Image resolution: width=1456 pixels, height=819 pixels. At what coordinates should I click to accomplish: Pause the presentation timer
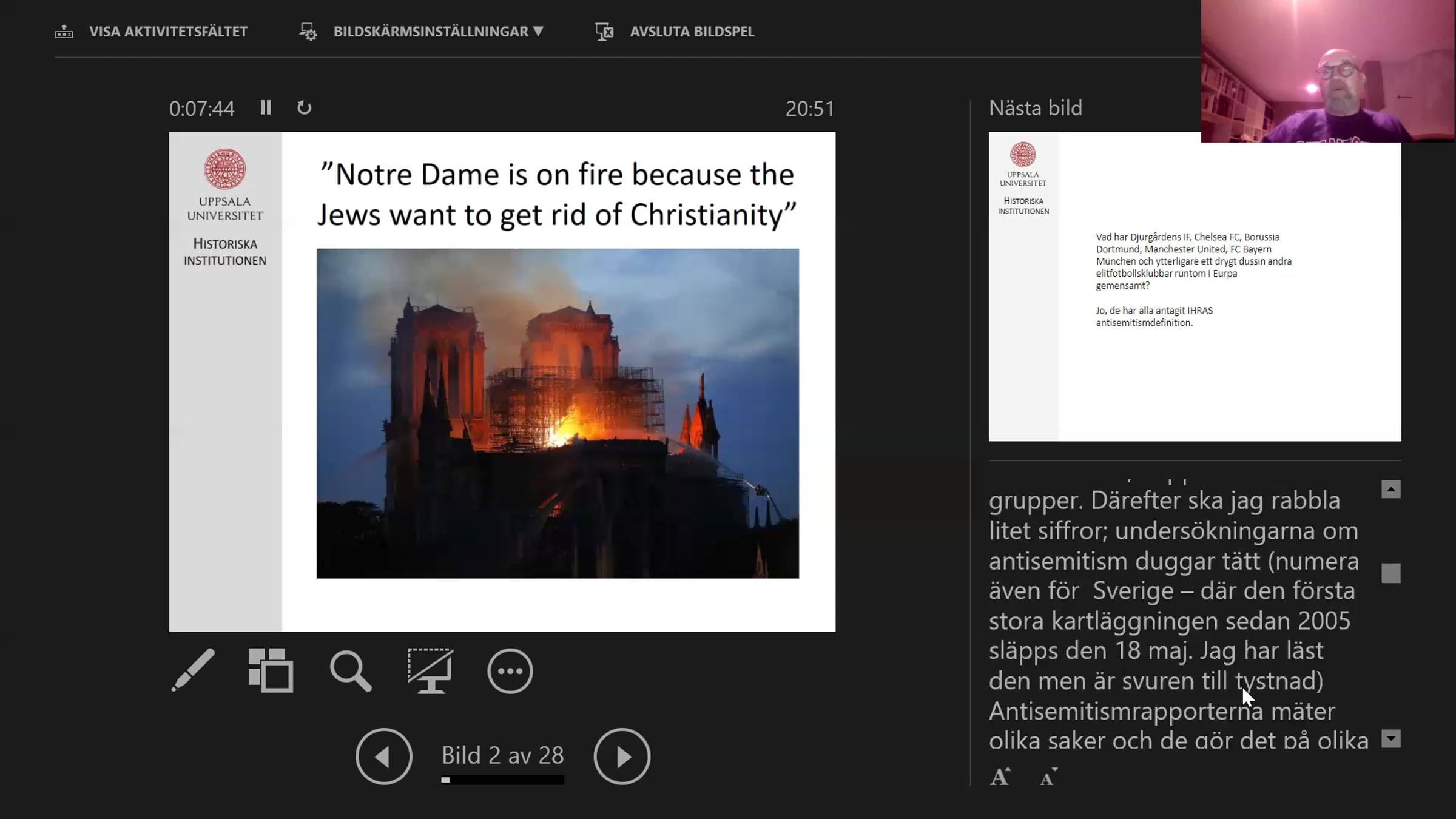(x=265, y=108)
